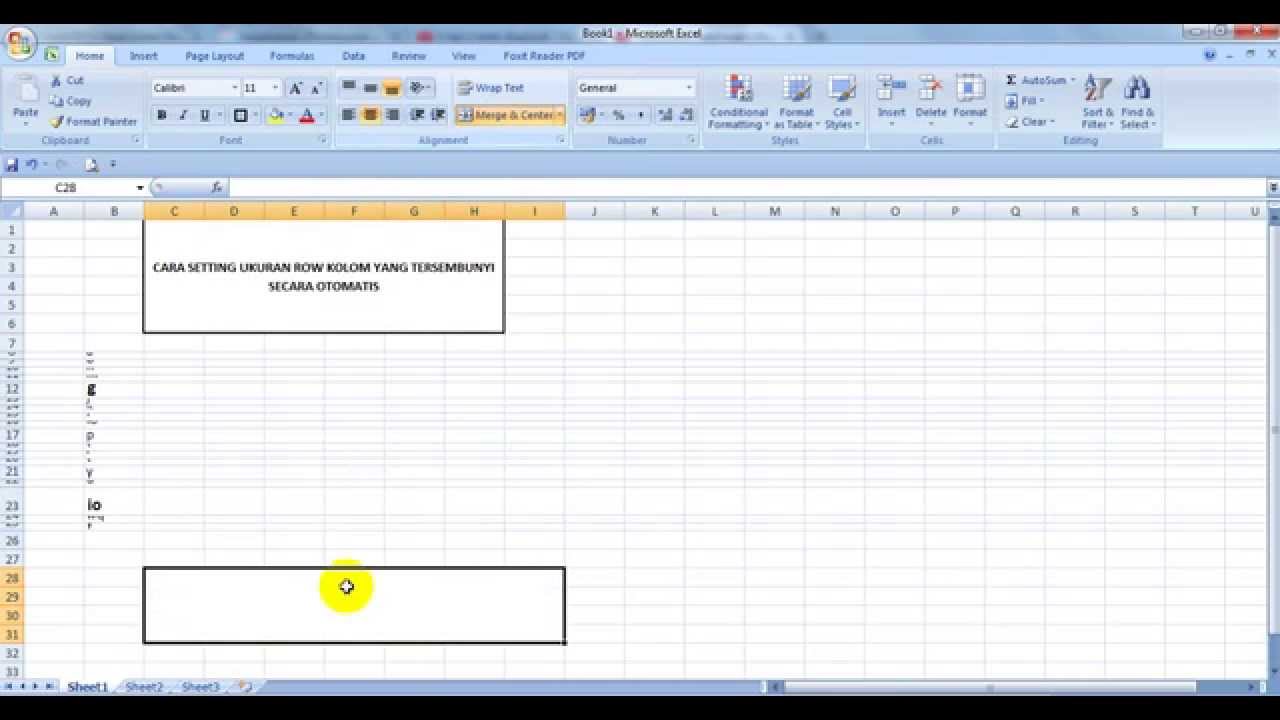1280x720 pixels.
Task: Switch to the Data tab
Action: [x=353, y=56]
